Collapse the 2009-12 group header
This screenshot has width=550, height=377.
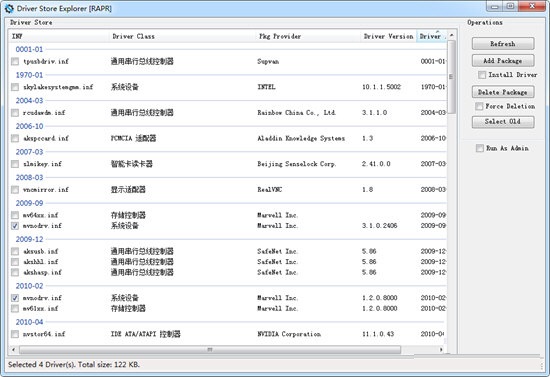pyautogui.click(x=29, y=239)
